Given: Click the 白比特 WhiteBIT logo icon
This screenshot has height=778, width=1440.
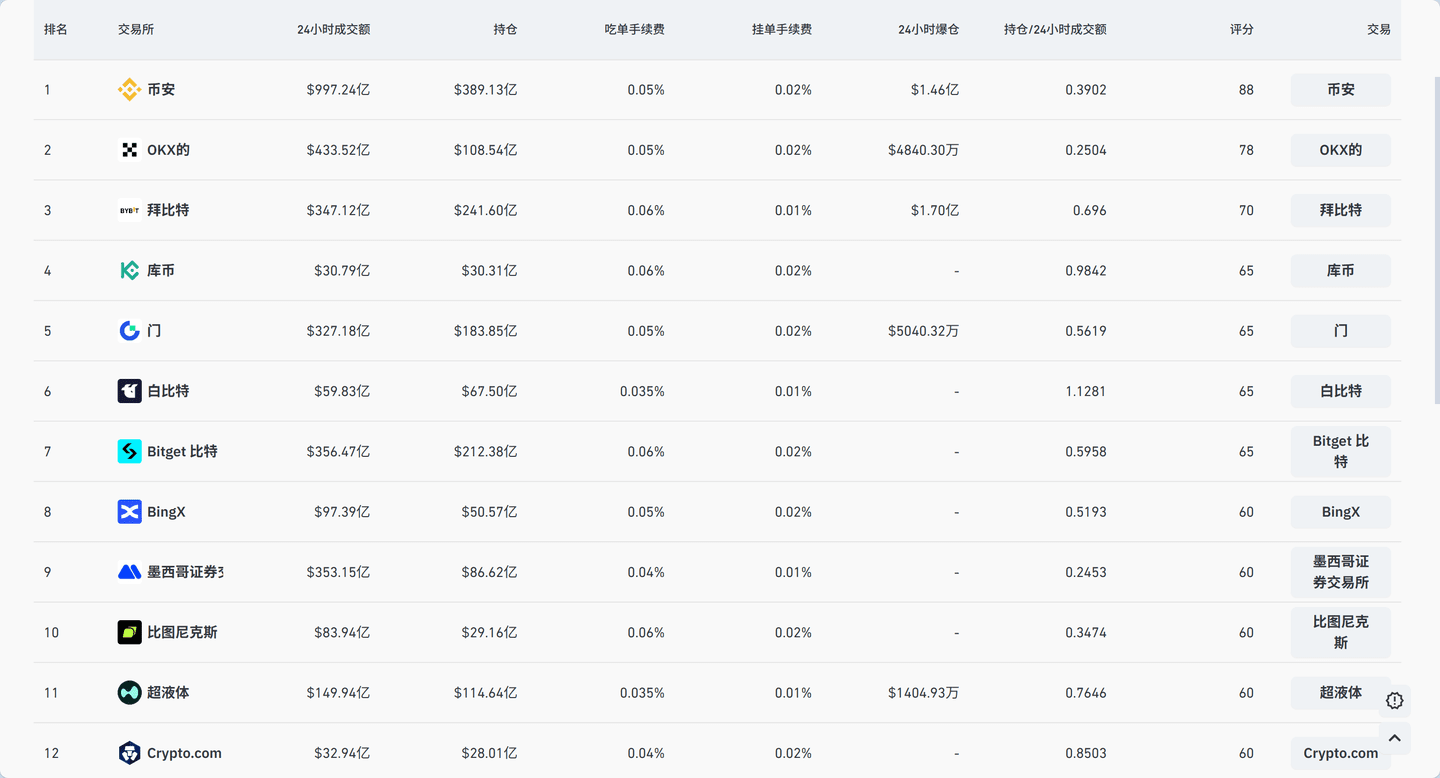Looking at the screenshot, I should pos(129,391).
